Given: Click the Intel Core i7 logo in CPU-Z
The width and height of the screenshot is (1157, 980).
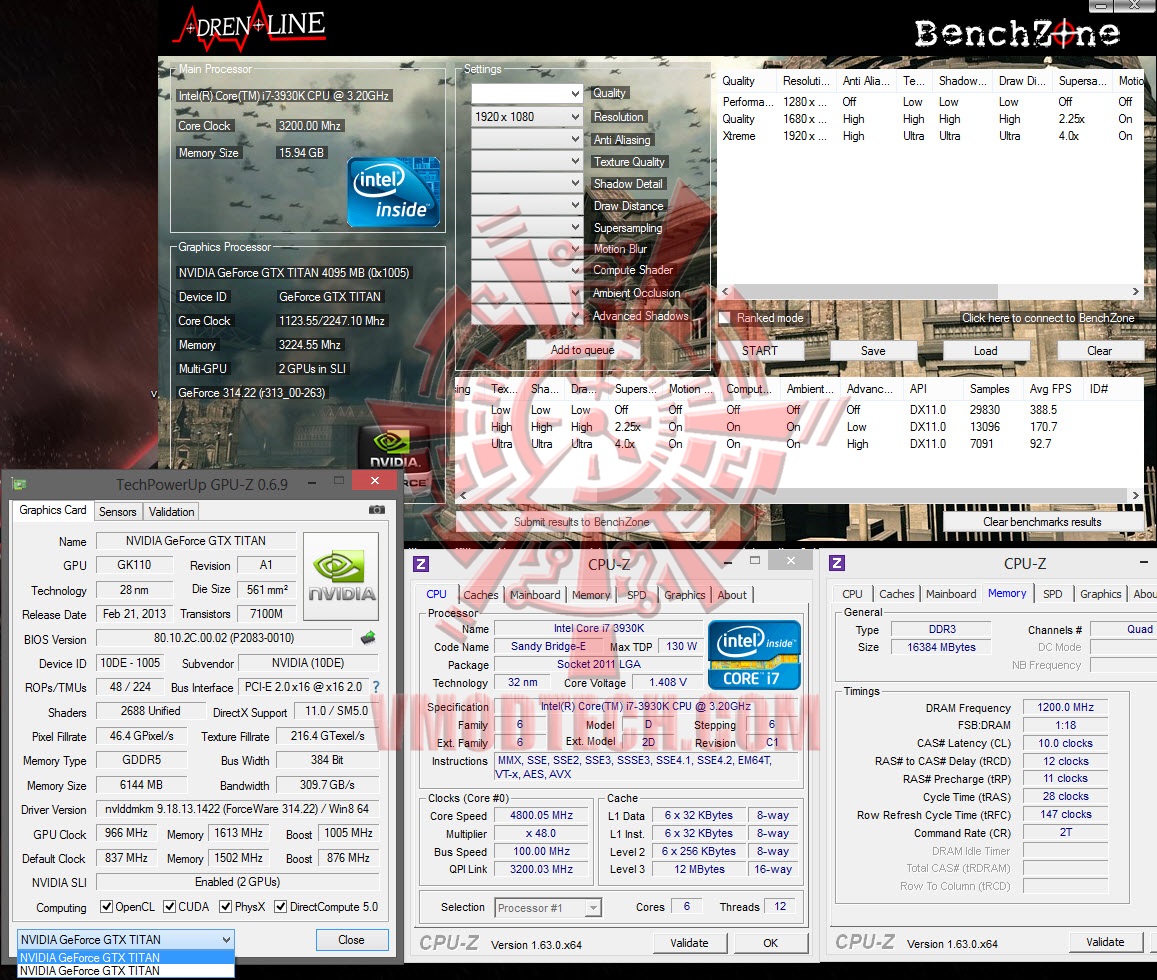Looking at the screenshot, I should point(754,655).
